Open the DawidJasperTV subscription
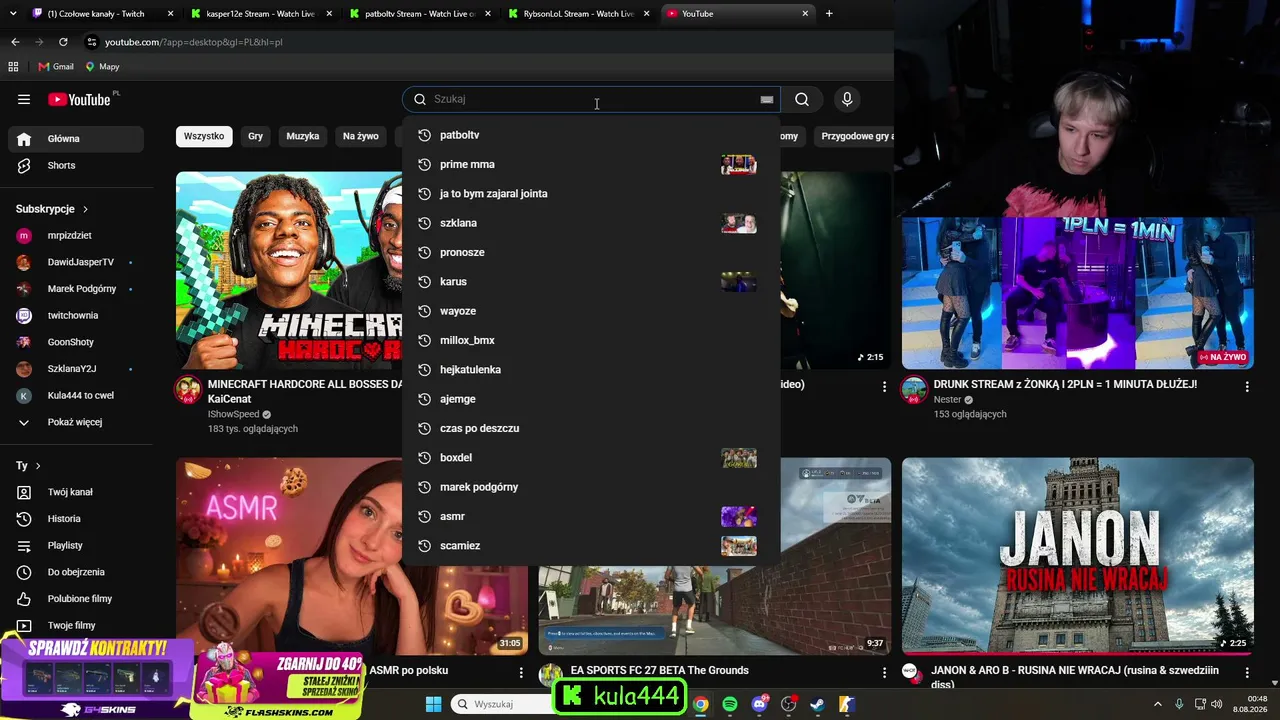This screenshot has height=720, width=1280. point(76,262)
